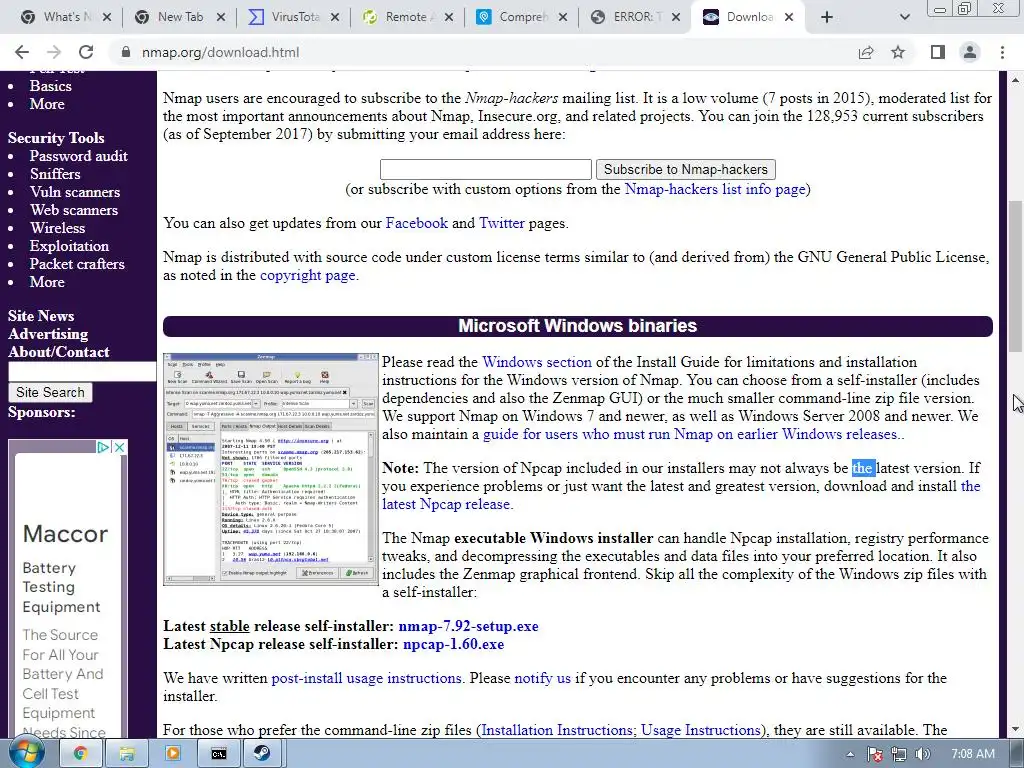This screenshot has height=768, width=1024.
Task: Download npcap-1.60.exe
Action: [x=453, y=645]
